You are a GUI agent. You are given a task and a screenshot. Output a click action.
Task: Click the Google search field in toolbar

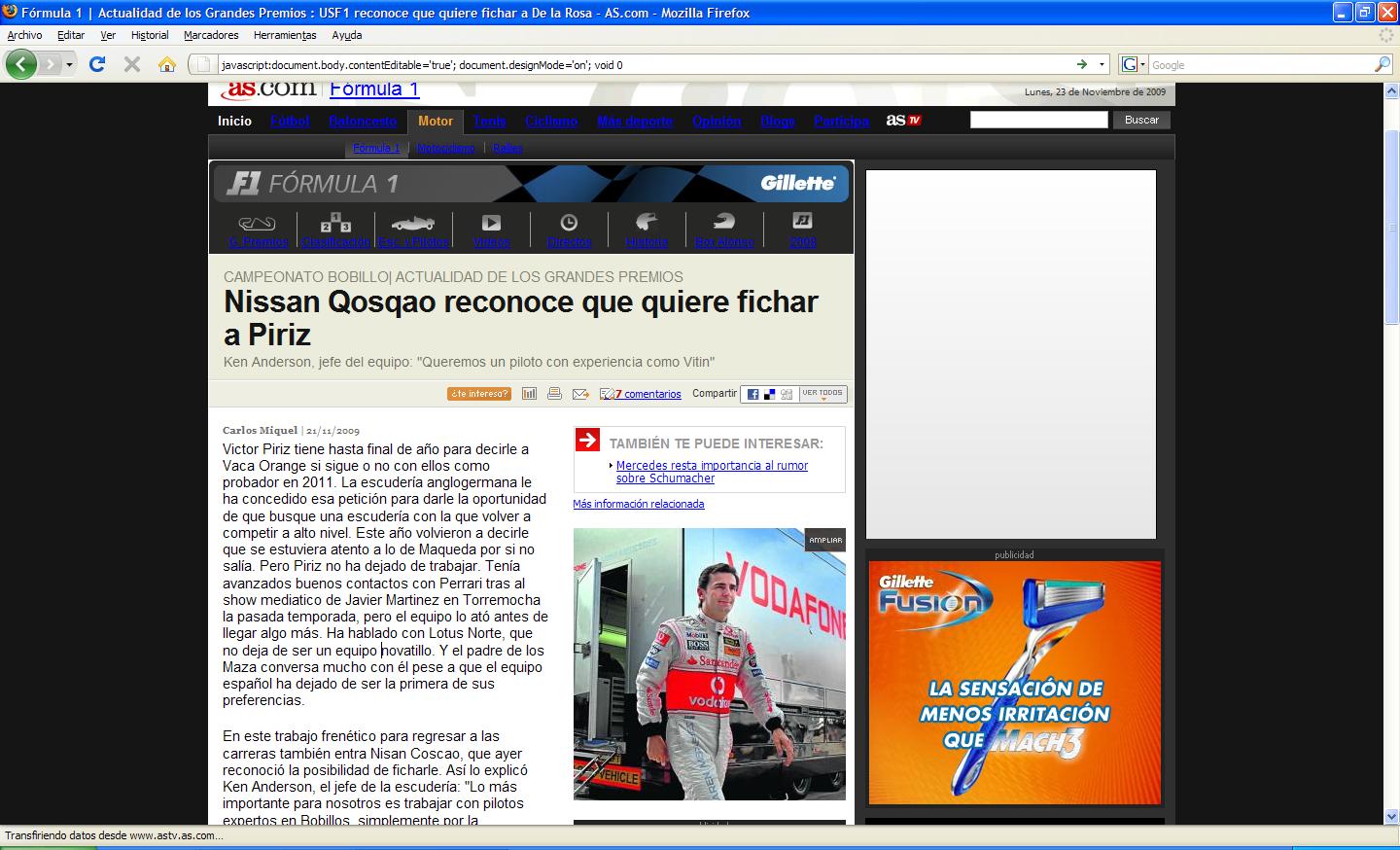click(x=1260, y=65)
